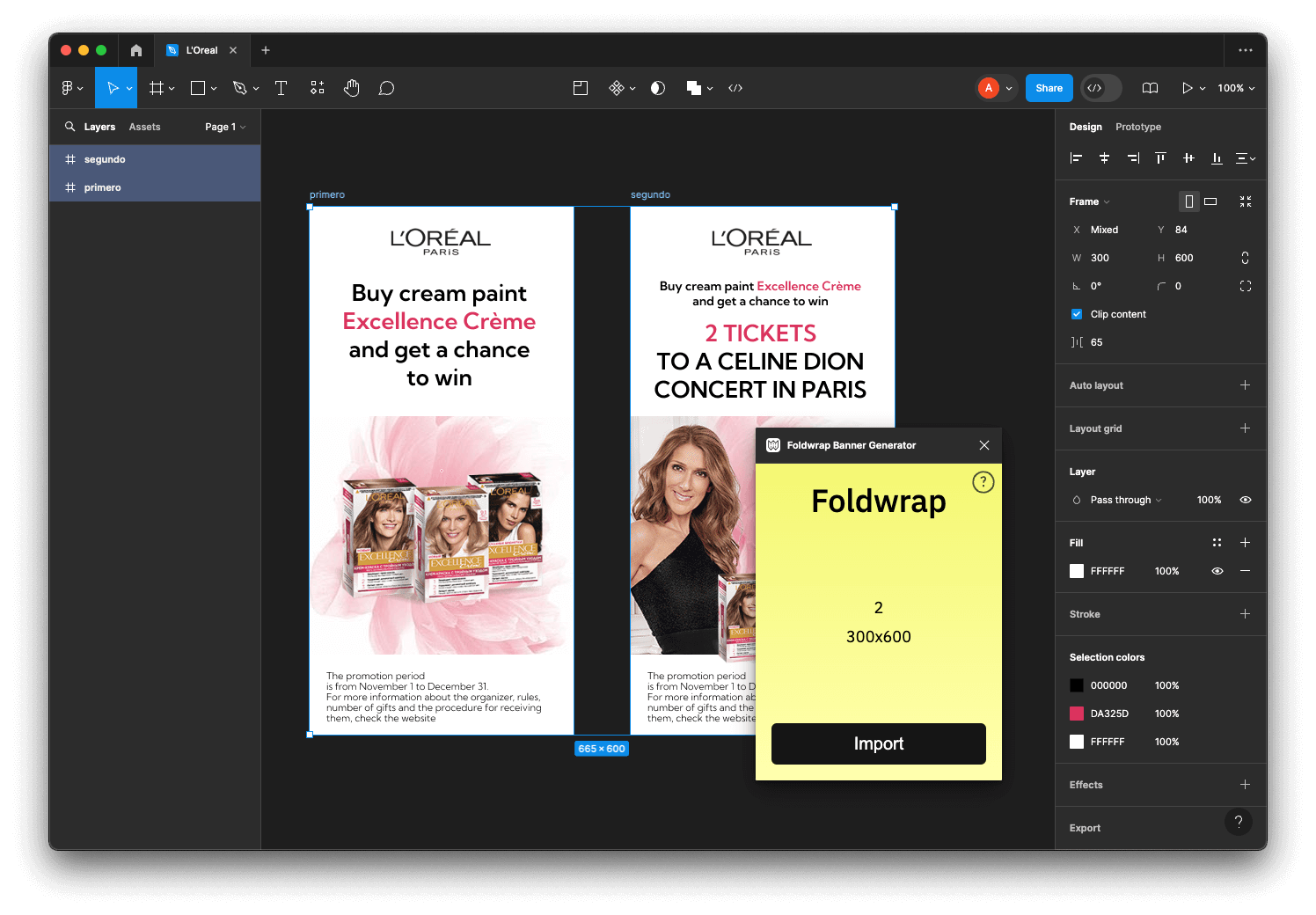
Task: Align selection to left
Action: (x=1076, y=158)
